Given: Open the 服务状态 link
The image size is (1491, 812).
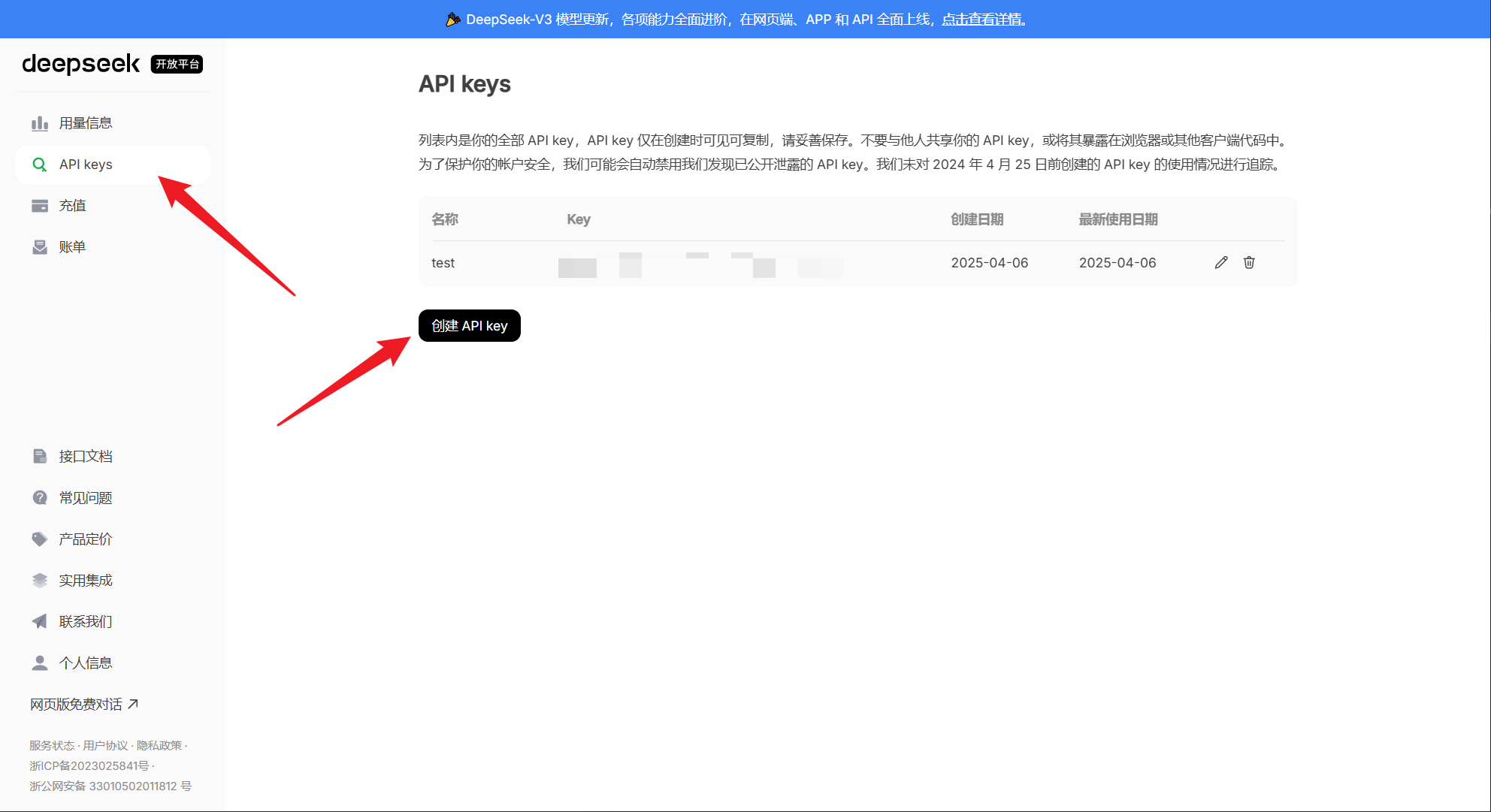Looking at the screenshot, I should [x=52, y=745].
